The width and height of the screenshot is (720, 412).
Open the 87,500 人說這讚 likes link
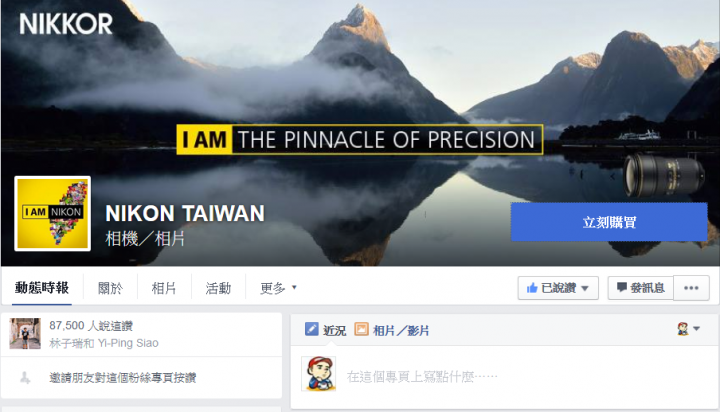pos(91,326)
